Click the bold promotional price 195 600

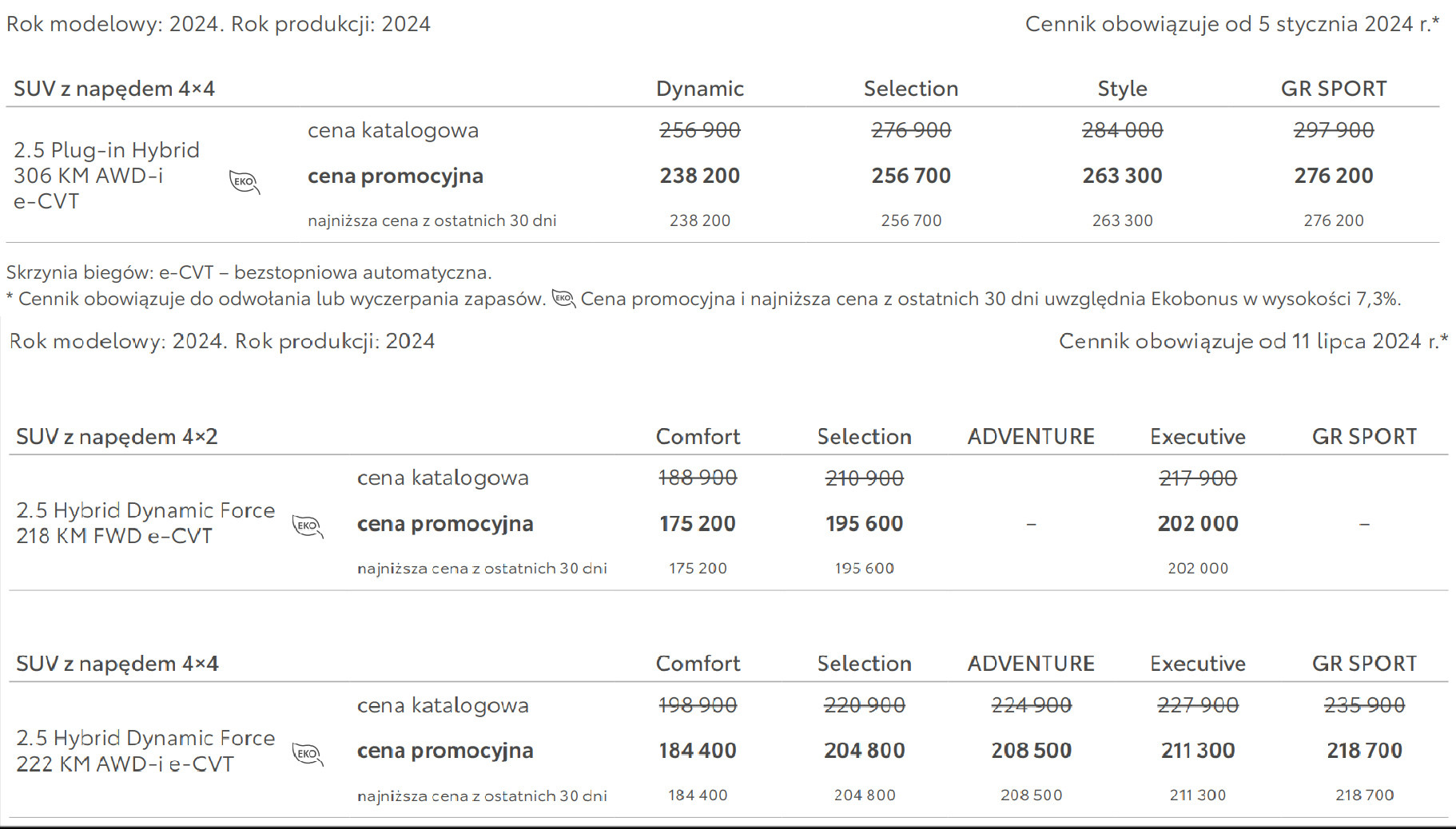tap(864, 524)
